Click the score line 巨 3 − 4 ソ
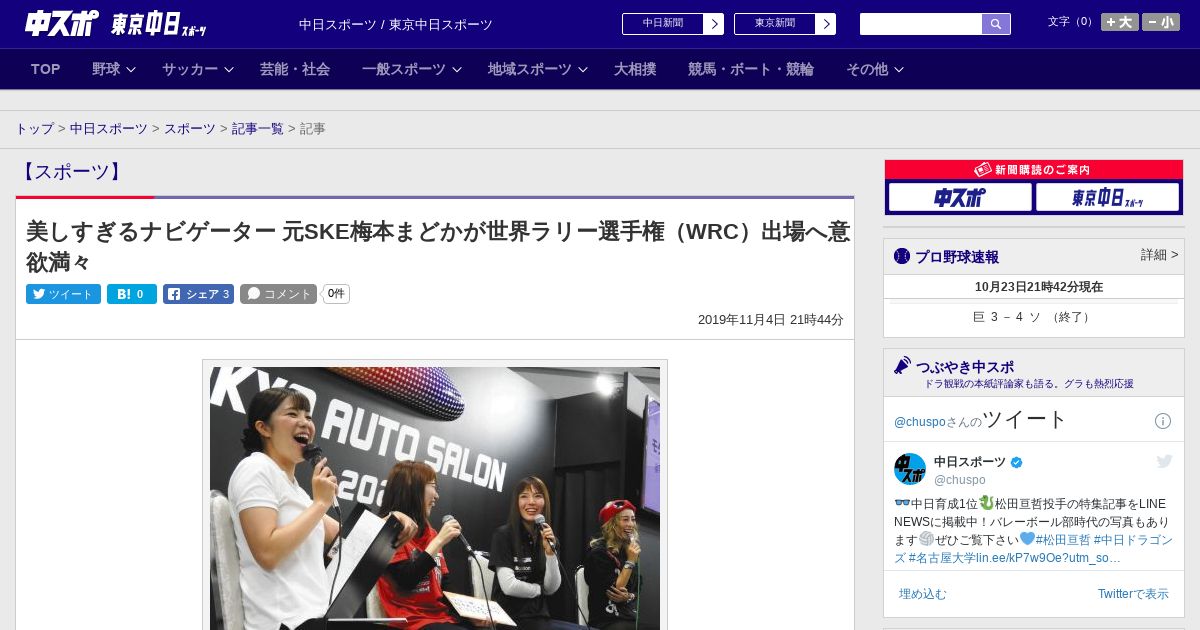Viewport: 1200px width, 630px height. pos(1033,317)
